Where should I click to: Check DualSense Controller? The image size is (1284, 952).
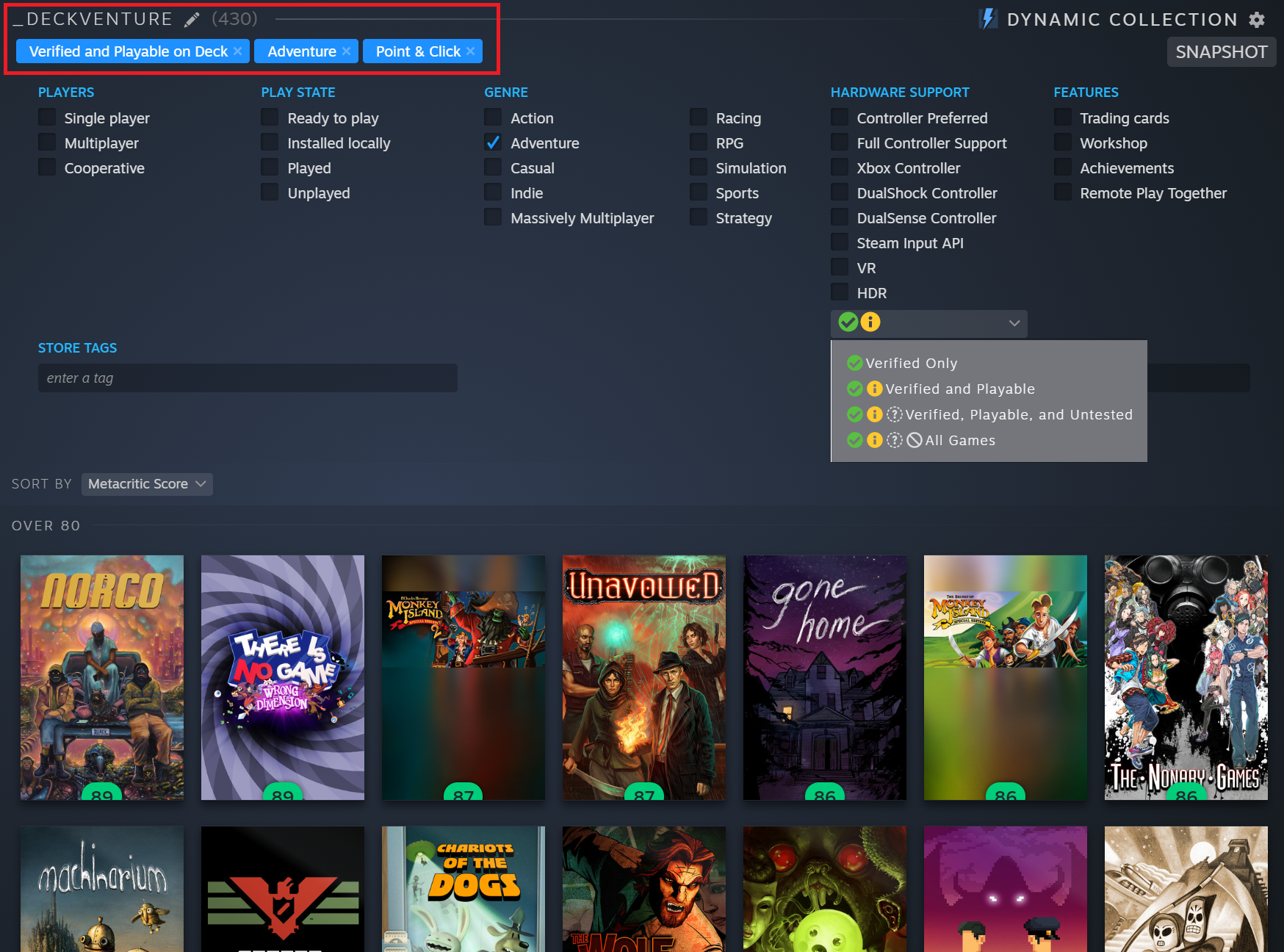[840, 217]
